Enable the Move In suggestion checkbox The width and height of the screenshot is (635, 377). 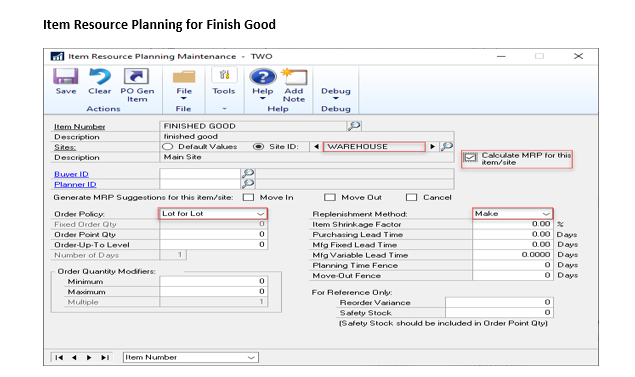click(x=248, y=197)
